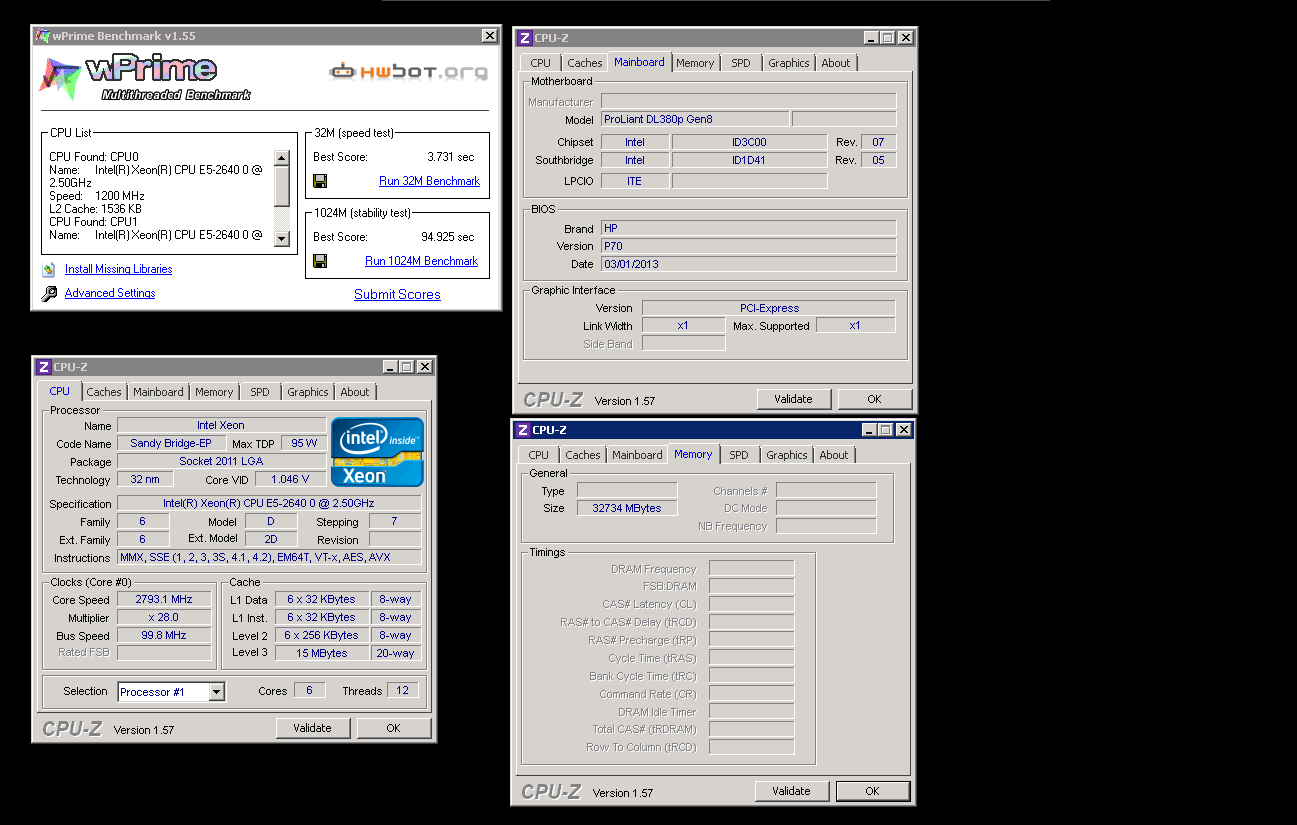
Task: Run the 1024M Benchmark
Action: click(x=421, y=261)
